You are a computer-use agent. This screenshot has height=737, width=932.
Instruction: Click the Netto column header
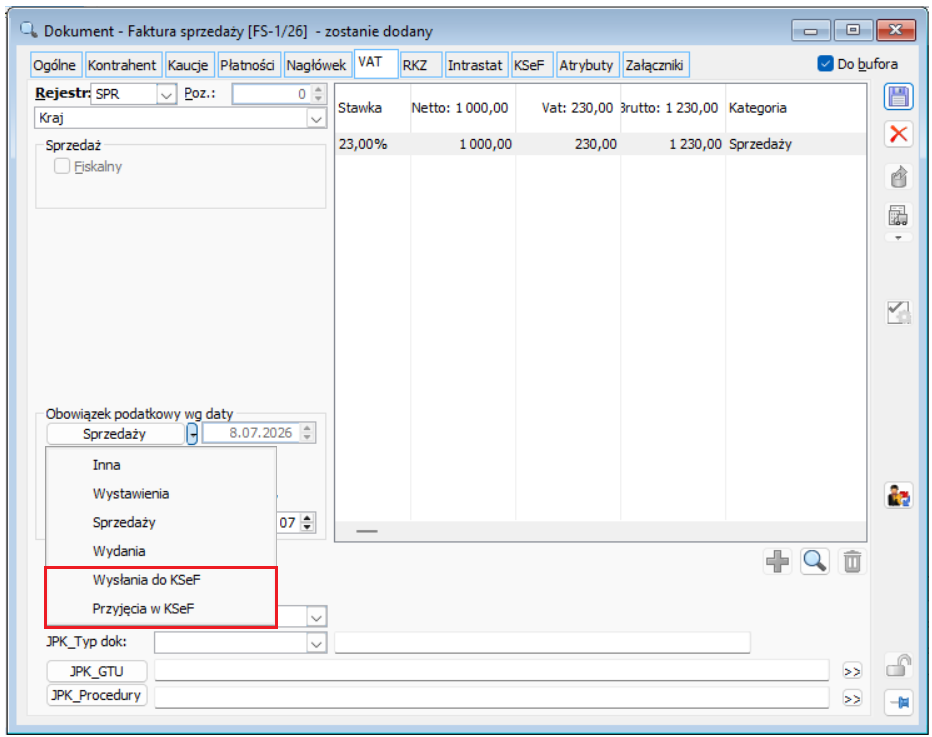pos(463,108)
